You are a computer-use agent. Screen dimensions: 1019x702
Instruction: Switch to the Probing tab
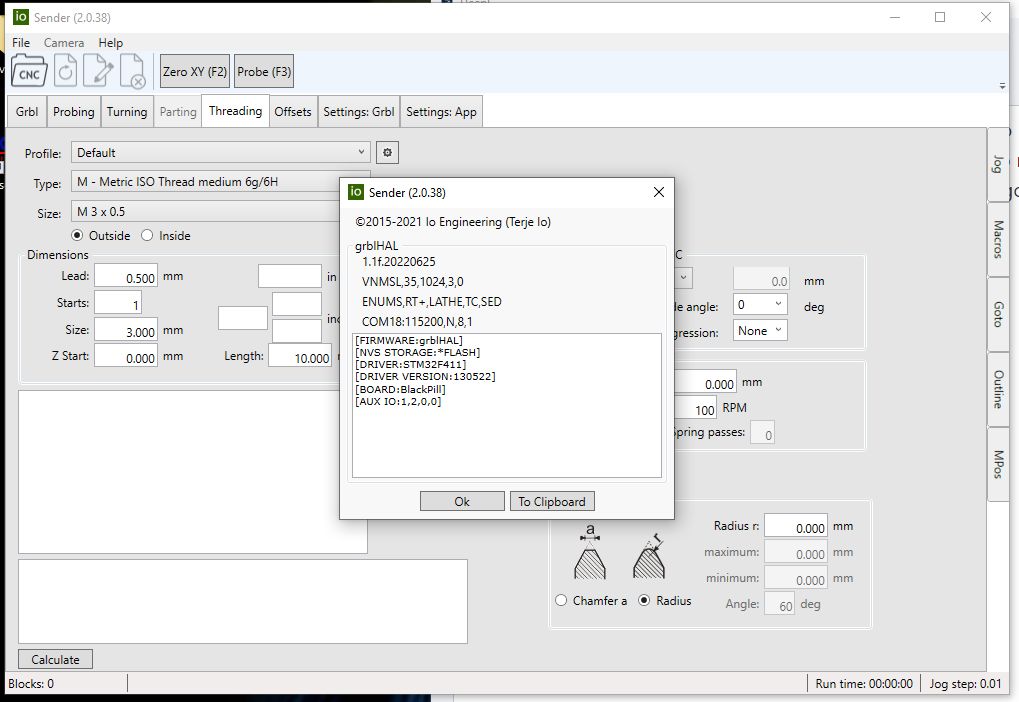pyautogui.click(x=73, y=112)
